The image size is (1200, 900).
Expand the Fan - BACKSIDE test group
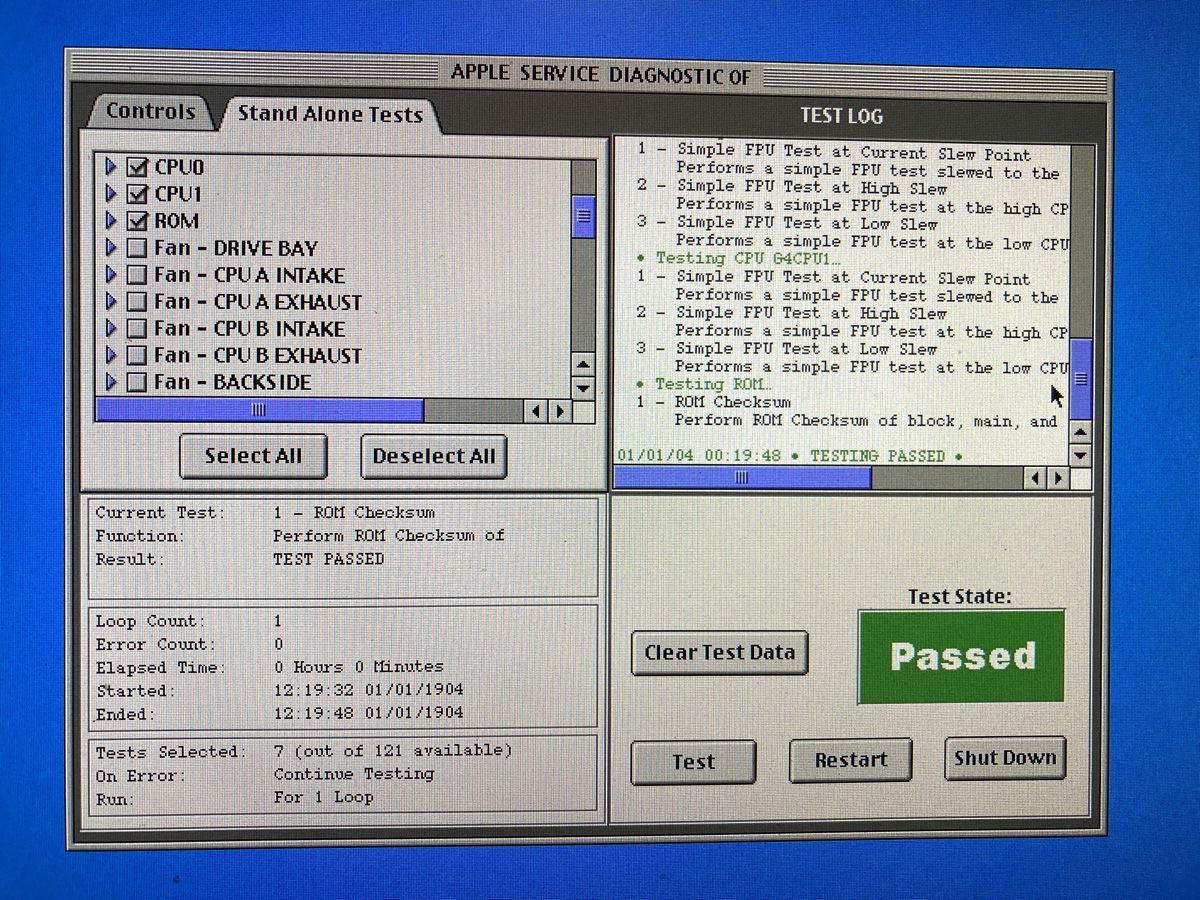click(111, 382)
